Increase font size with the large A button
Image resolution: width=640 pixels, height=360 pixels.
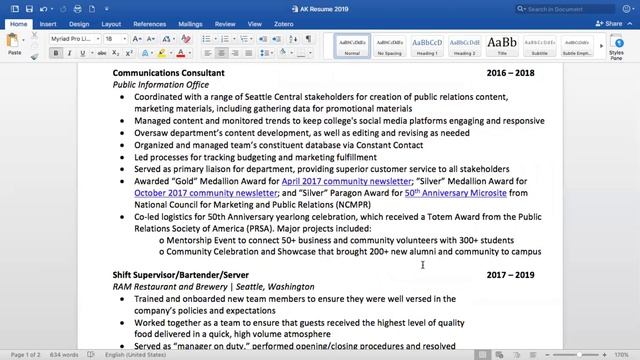[x=137, y=39]
